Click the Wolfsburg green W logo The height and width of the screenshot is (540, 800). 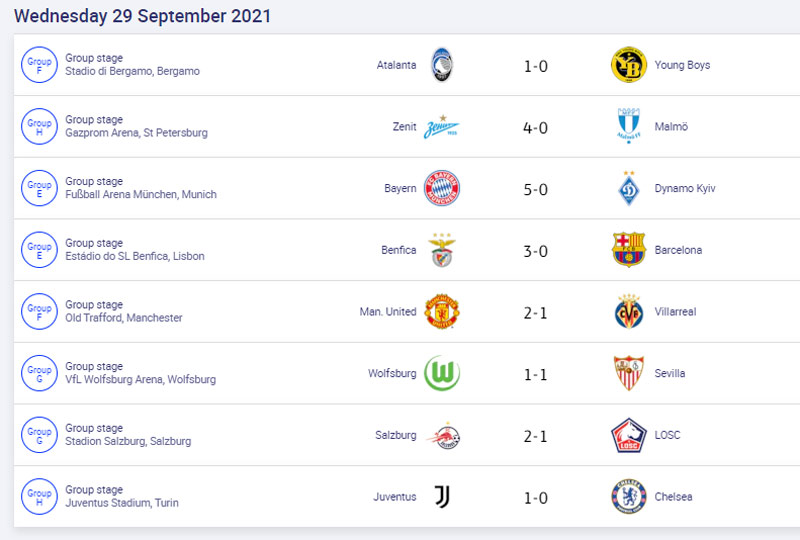coord(442,373)
